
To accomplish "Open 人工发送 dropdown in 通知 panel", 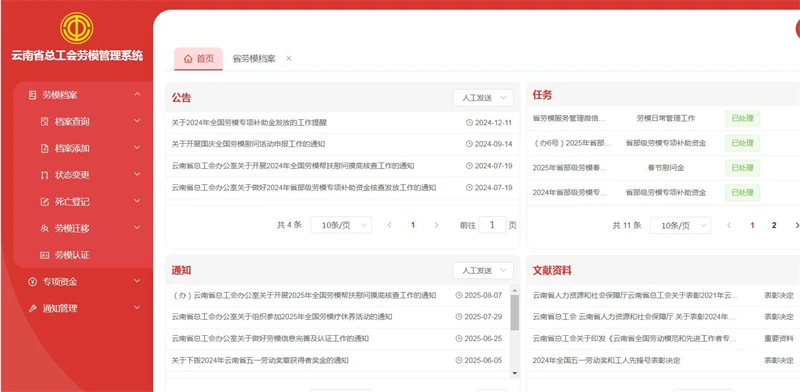I will coord(483,271).
